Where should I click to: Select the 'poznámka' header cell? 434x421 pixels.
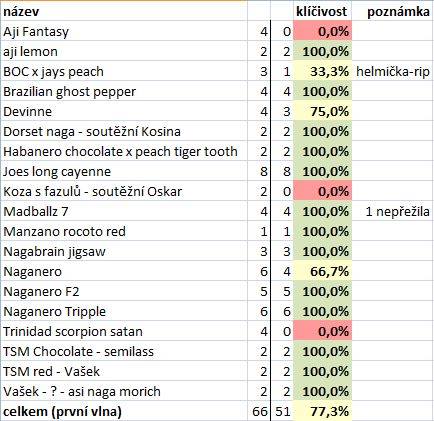[x=393, y=11]
